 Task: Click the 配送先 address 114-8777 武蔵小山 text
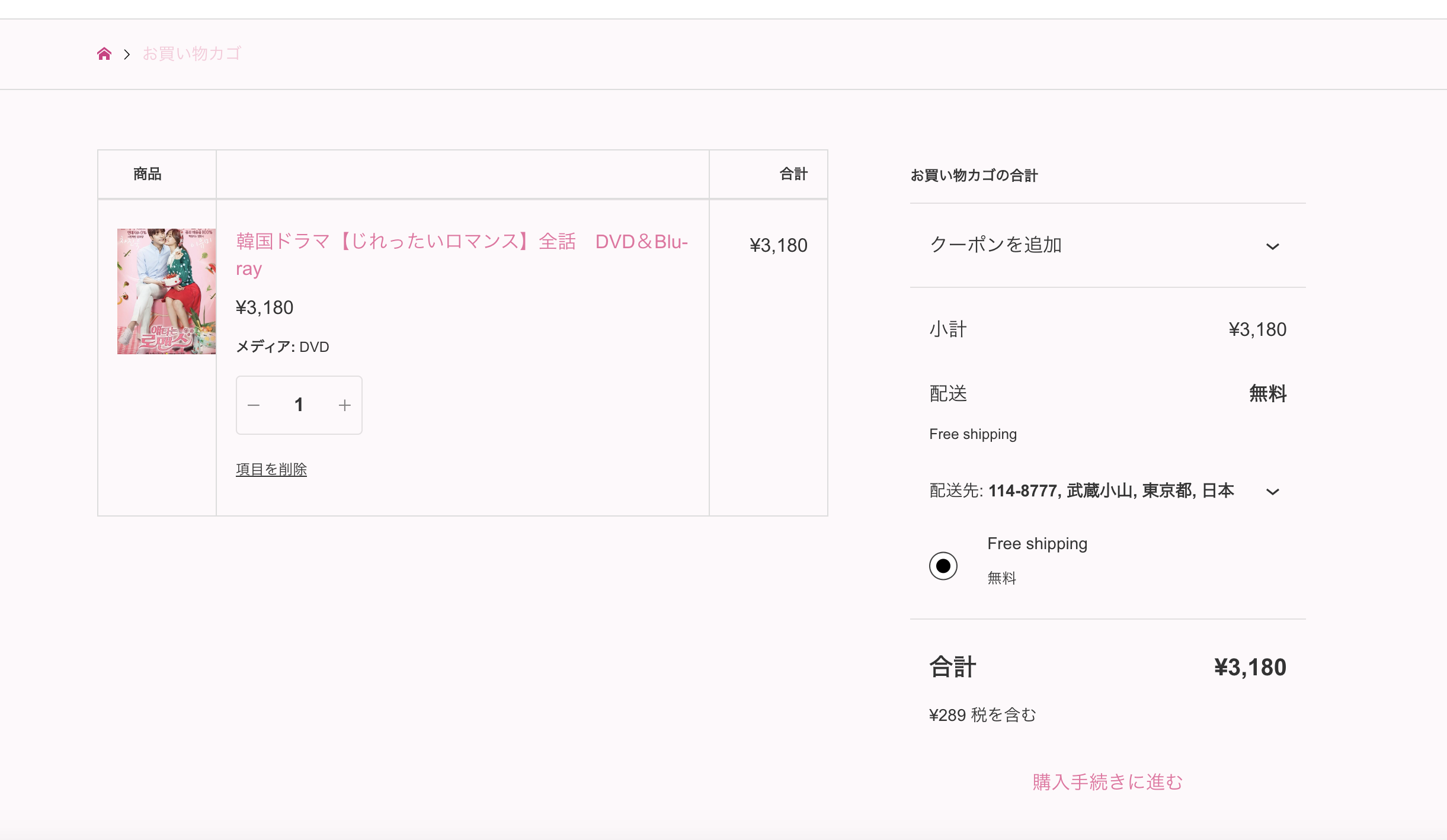point(1111,490)
